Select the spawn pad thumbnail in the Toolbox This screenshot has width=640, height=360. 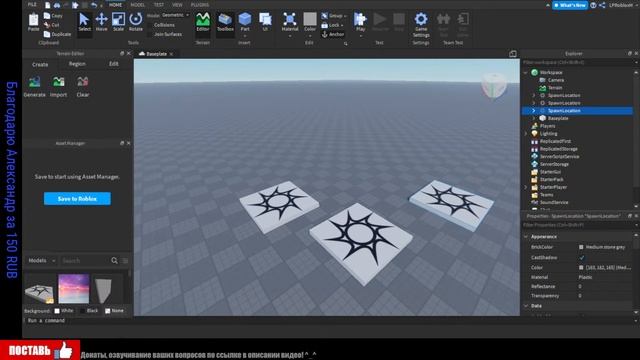tap(39, 289)
